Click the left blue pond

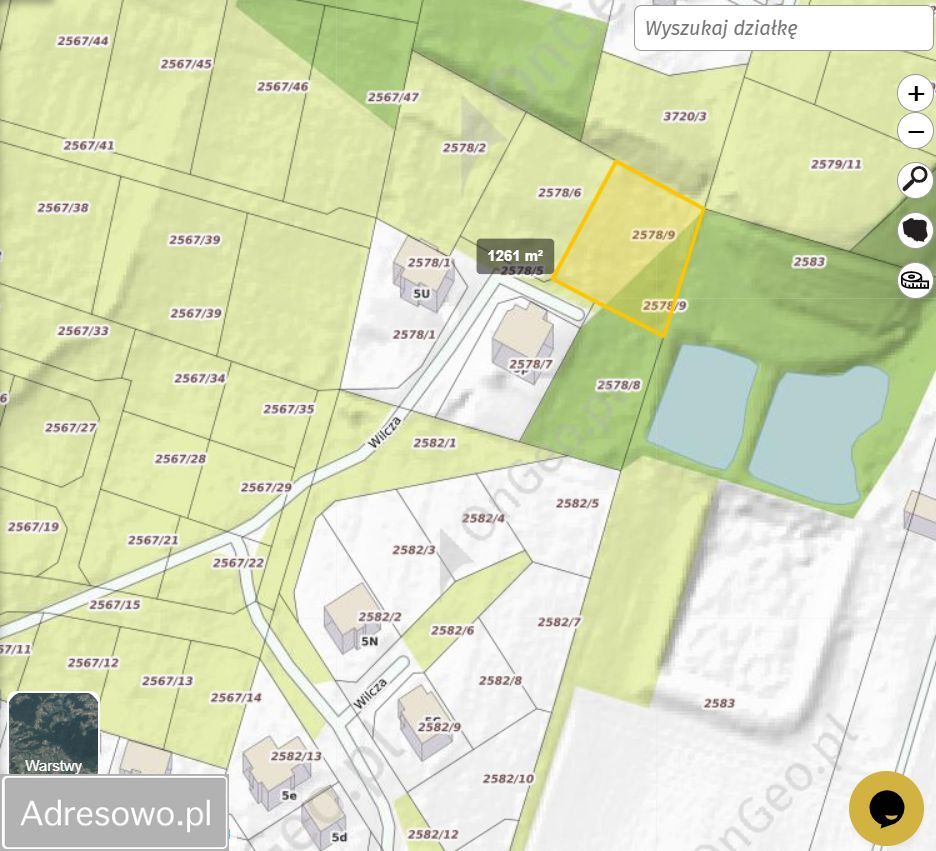coord(702,406)
